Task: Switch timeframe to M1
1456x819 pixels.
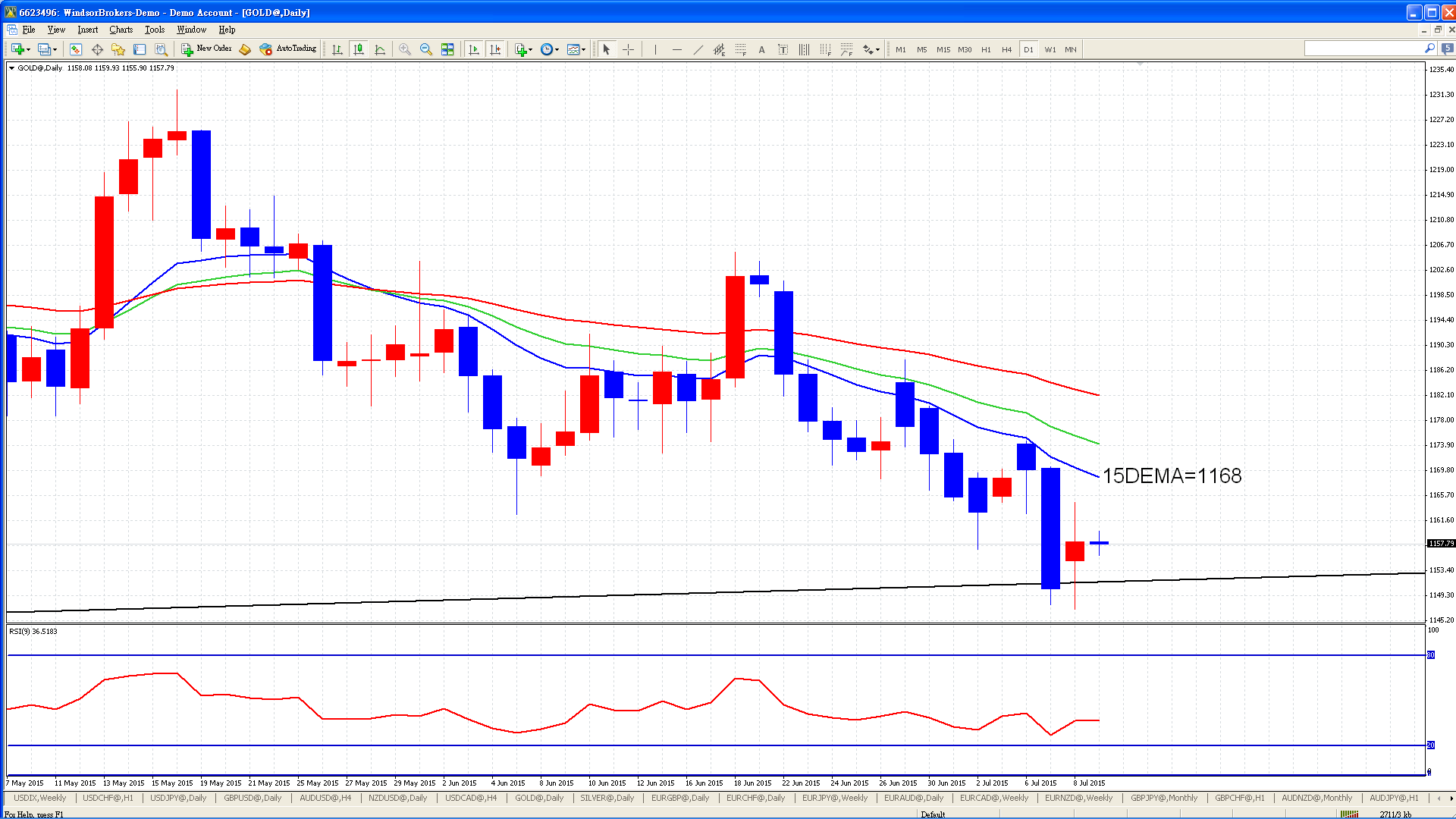Action: [x=901, y=49]
